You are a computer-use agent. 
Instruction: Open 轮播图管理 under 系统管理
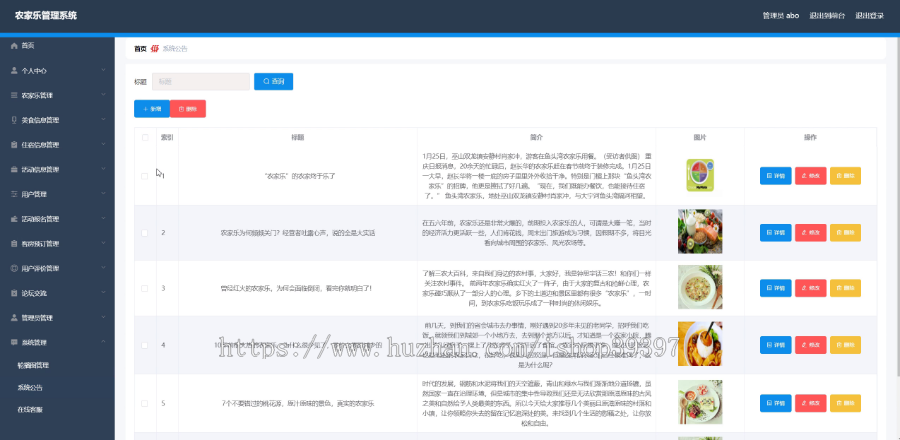point(33,365)
